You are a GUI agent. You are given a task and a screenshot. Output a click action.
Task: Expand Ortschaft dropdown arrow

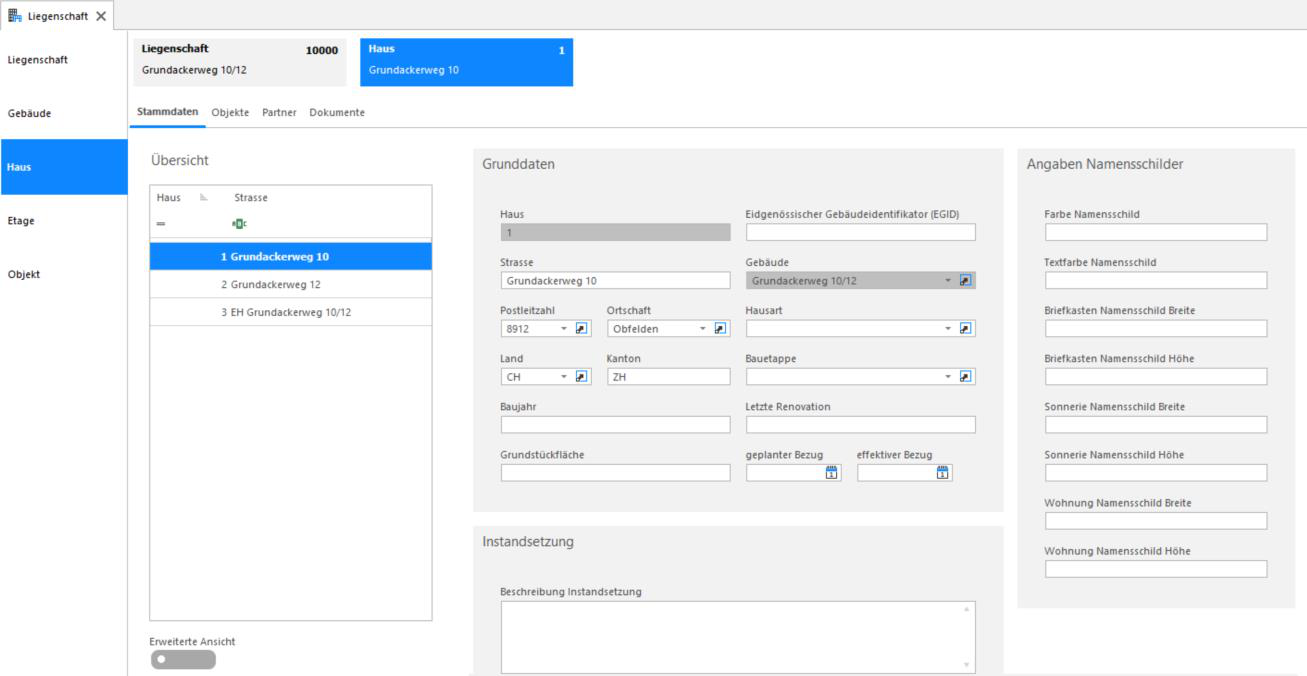[703, 328]
